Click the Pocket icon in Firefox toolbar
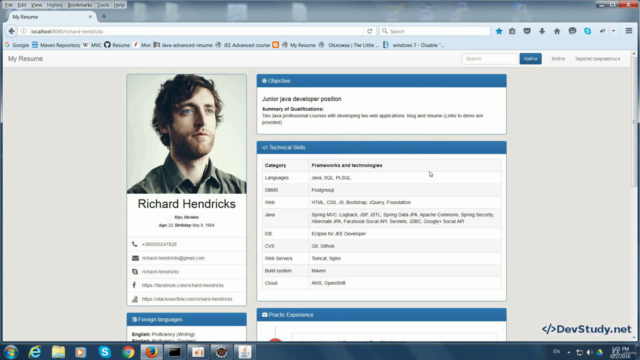 point(527,31)
